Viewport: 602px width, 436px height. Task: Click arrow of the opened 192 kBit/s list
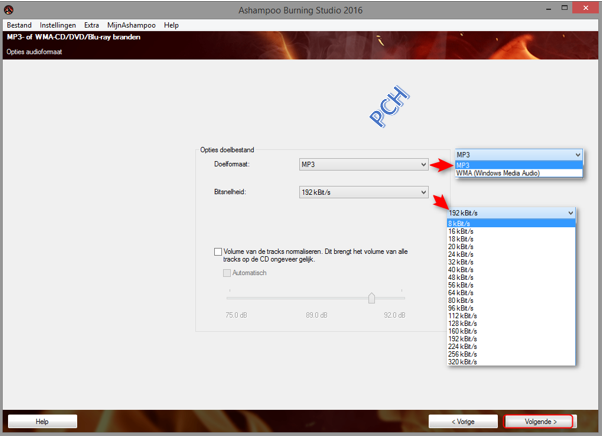(x=570, y=213)
